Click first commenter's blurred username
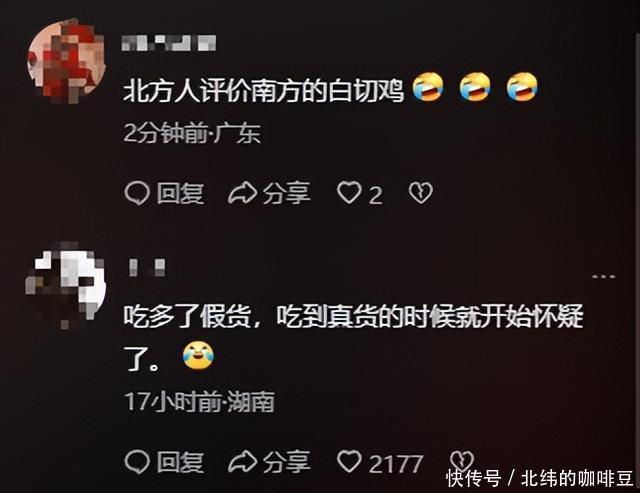 click(169, 43)
